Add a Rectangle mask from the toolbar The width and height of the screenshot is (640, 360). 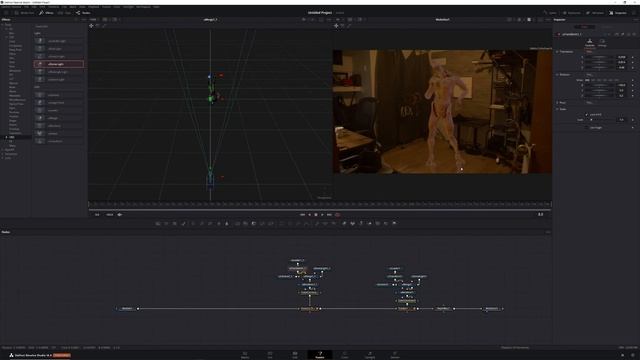point(281,223)
